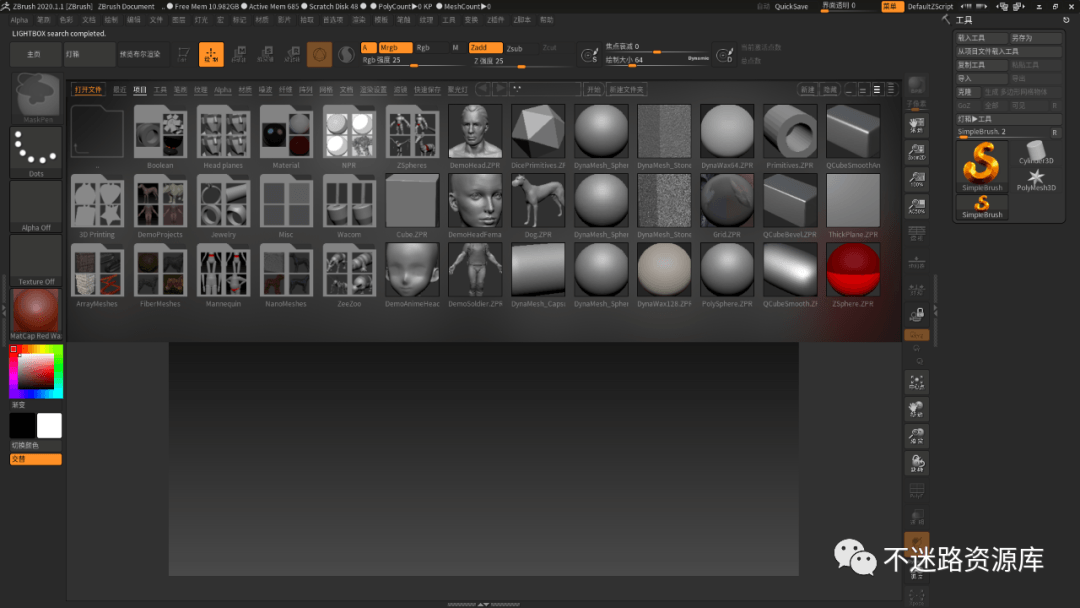The image size is (1080, 608).
Task: Switch to 打开文件 LightBox tab
Action: pos(88,90)
